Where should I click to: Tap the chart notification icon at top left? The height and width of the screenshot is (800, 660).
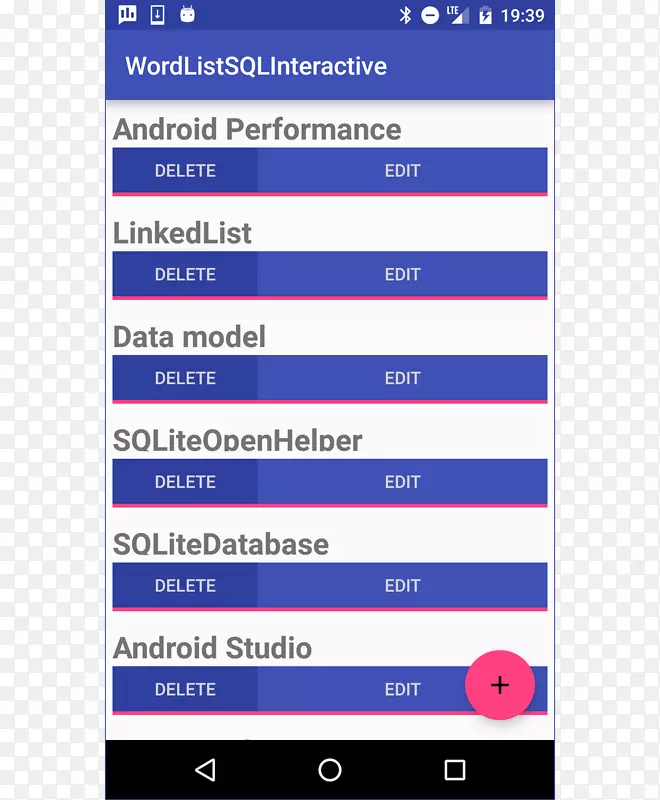tap(127, 15)
